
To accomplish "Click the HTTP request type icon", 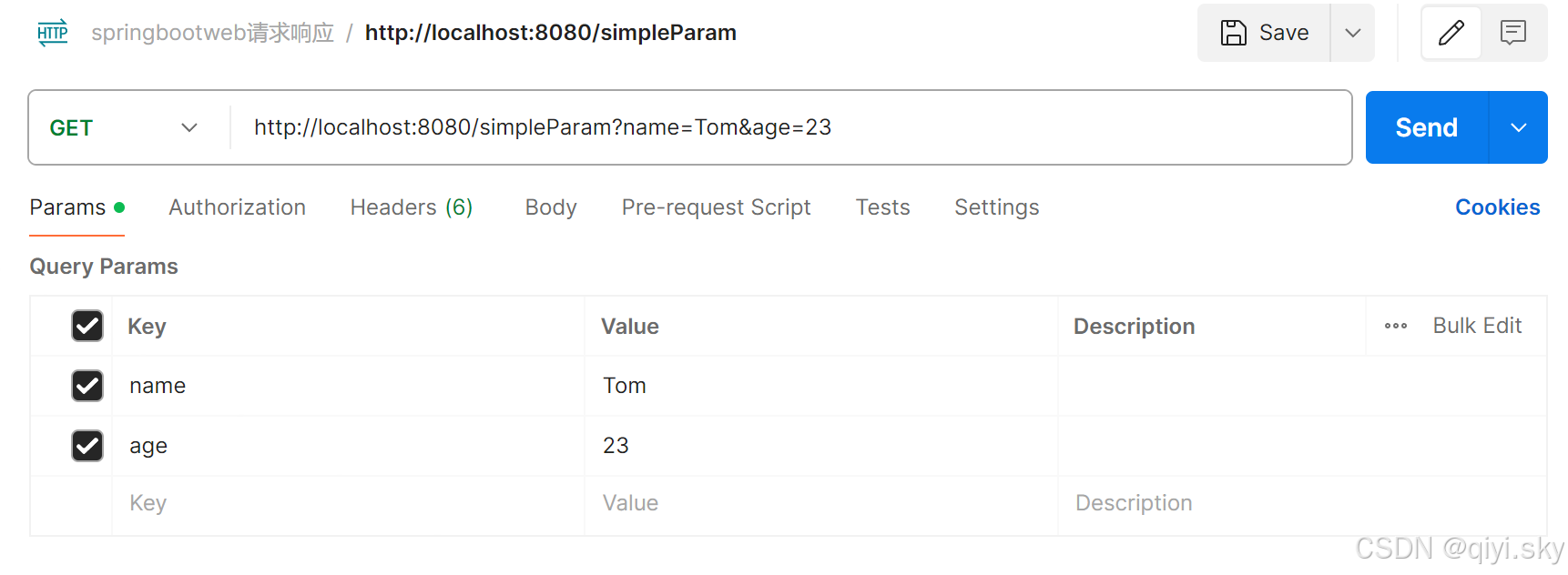I will 53,33.
